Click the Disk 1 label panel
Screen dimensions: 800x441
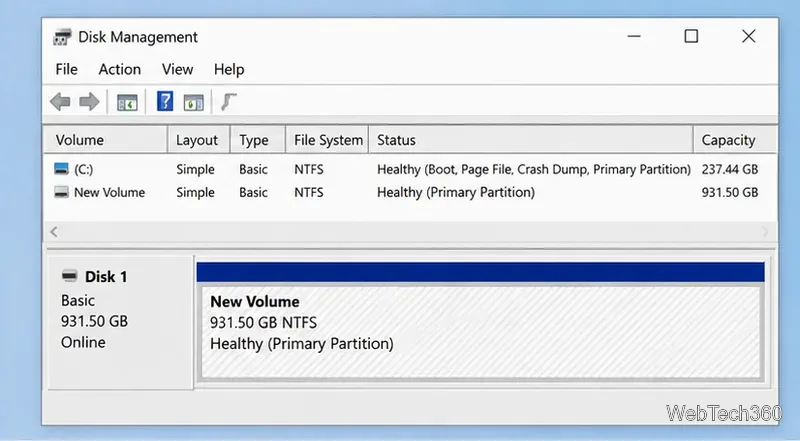pos(120,323)
